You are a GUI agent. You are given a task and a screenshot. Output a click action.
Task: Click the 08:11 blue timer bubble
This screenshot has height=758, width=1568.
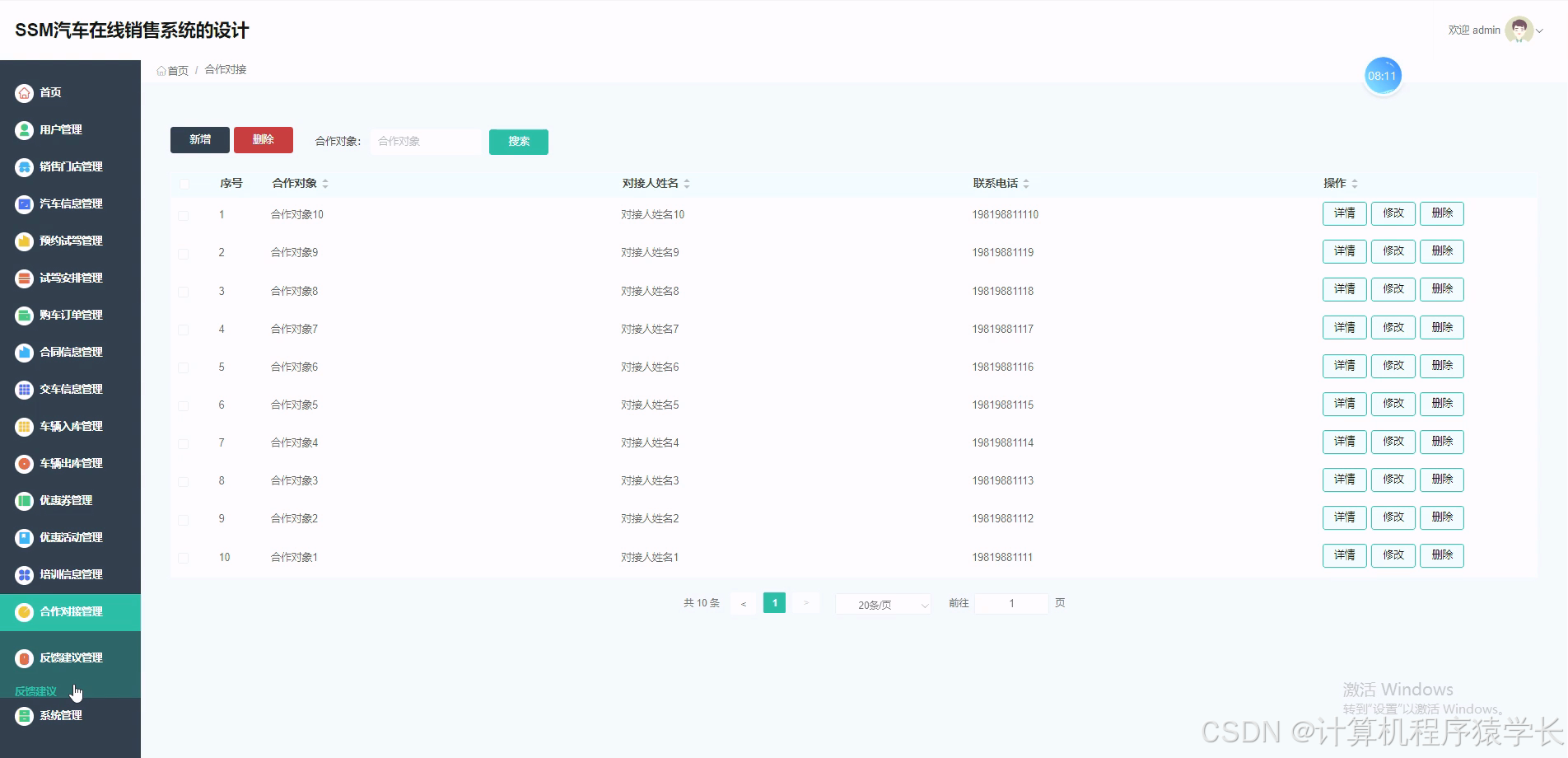point(1383,76)
